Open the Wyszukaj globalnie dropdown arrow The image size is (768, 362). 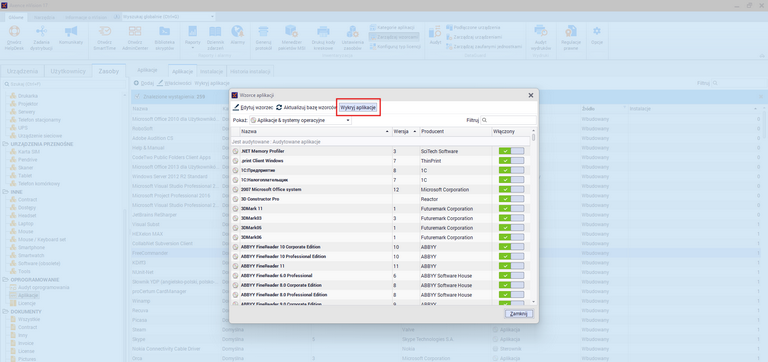pyautogui.click(x=212, y=17)
